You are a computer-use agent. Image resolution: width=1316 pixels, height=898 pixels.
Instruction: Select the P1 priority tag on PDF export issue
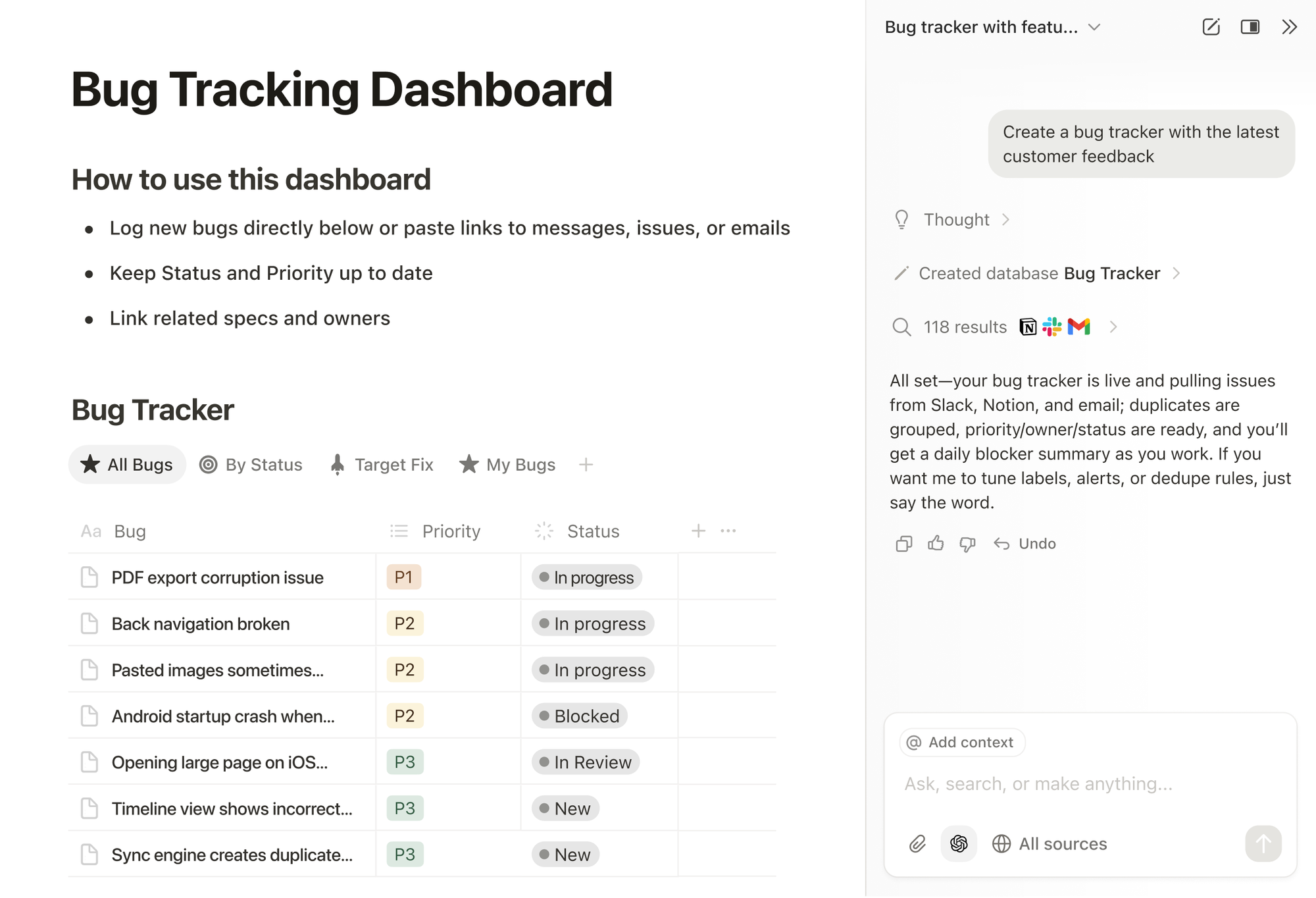(403, 577)
